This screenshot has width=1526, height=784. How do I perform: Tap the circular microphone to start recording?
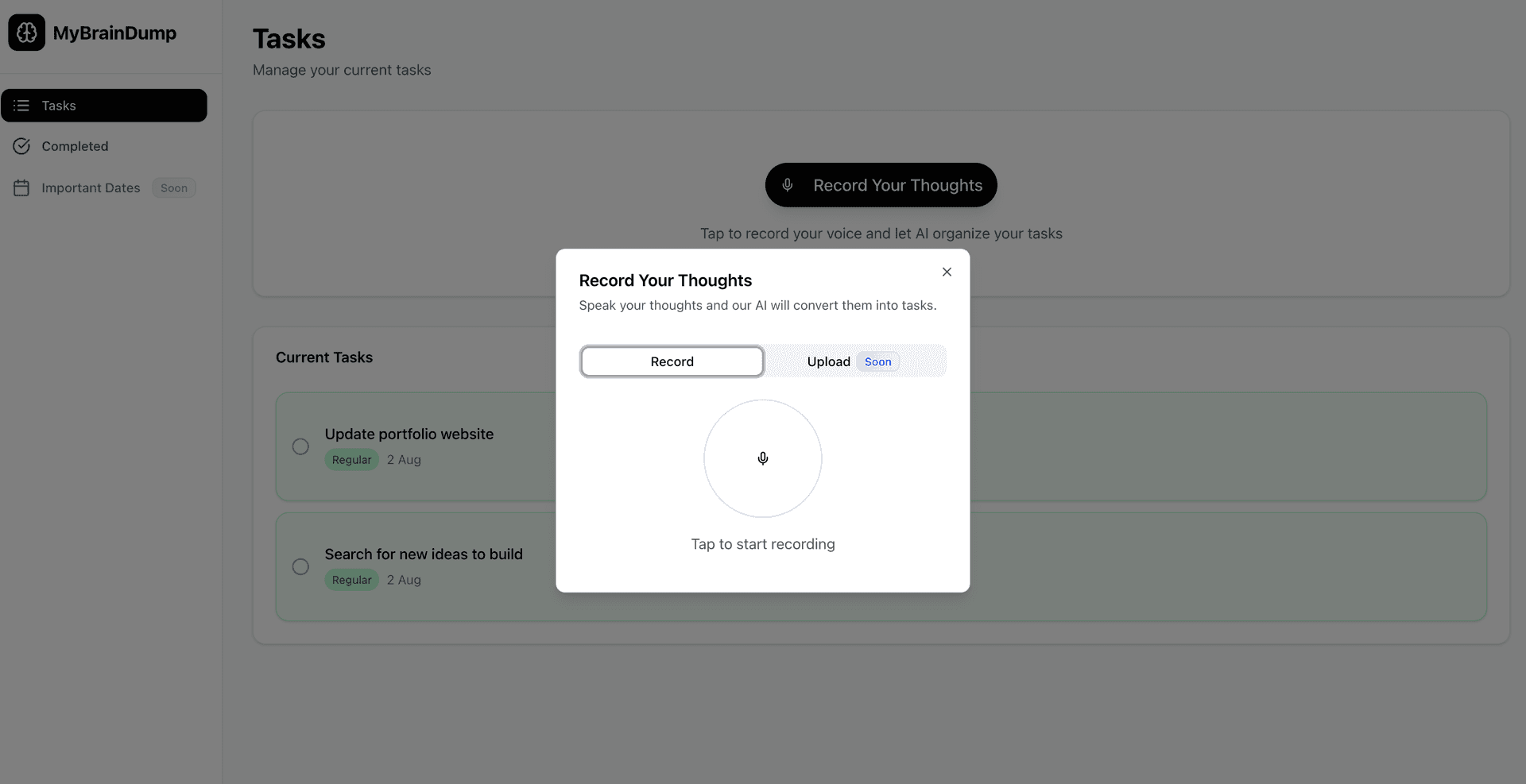tap(762, 458)
